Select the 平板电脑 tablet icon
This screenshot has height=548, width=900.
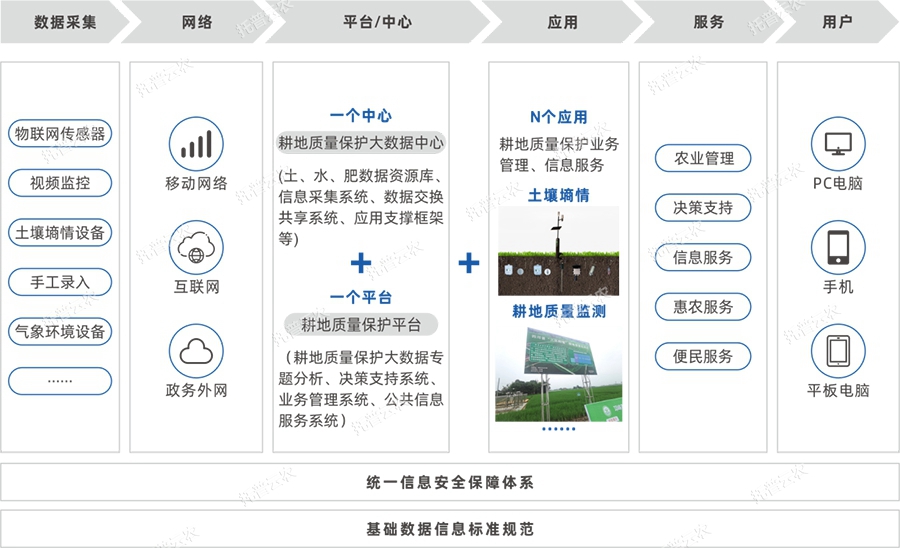(837, 351)
